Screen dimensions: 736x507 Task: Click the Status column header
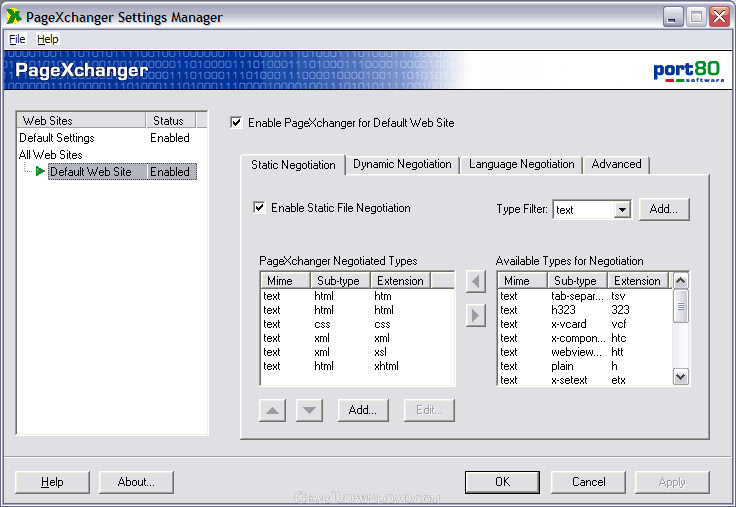click(x=171, y=121)
